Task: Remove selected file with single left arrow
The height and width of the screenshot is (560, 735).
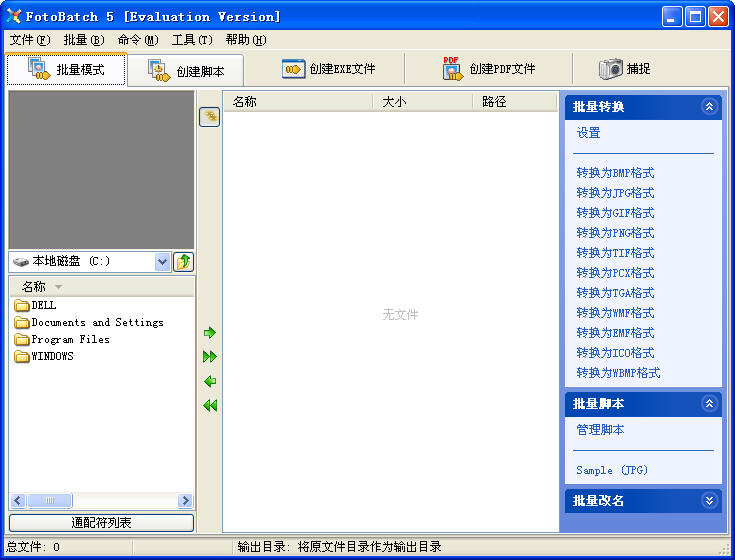Action: 210,381
